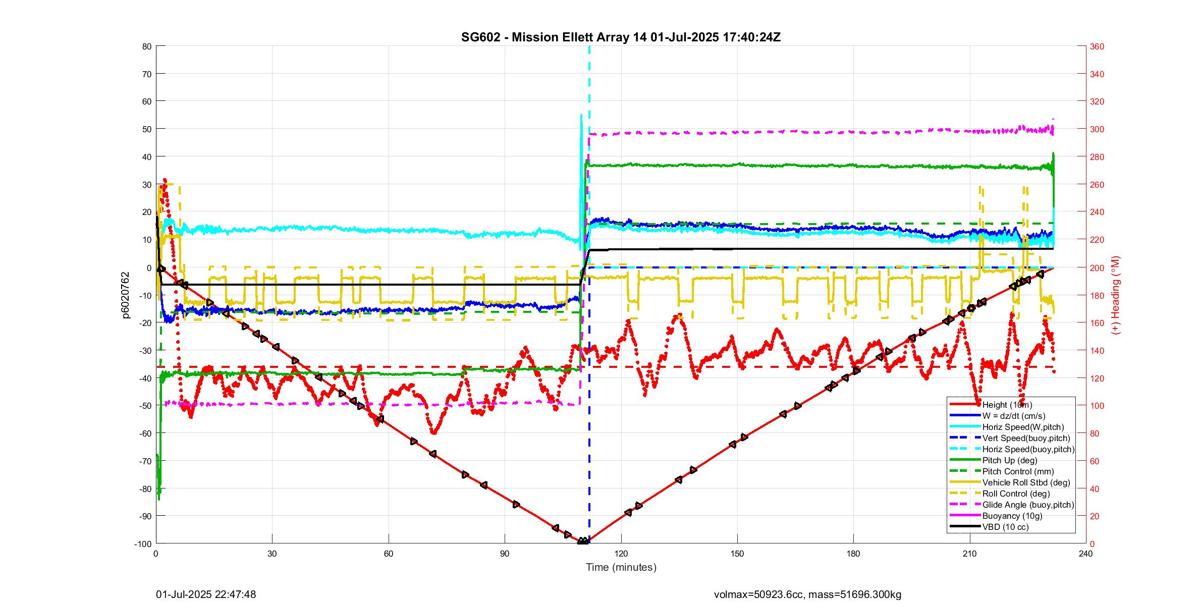This screenshot has width=1200, height=611.
Task: Select x-axis tick label "90"
Action: 504,553
